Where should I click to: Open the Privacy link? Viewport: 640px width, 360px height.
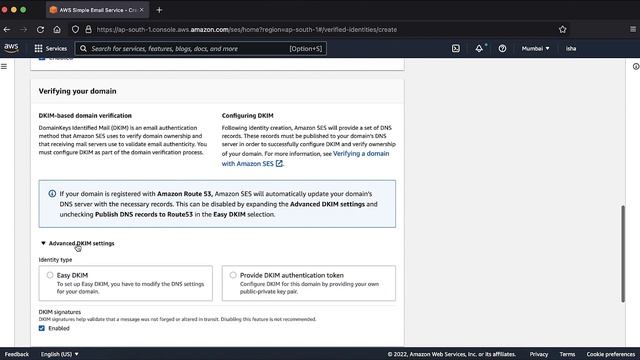[539, 354]
